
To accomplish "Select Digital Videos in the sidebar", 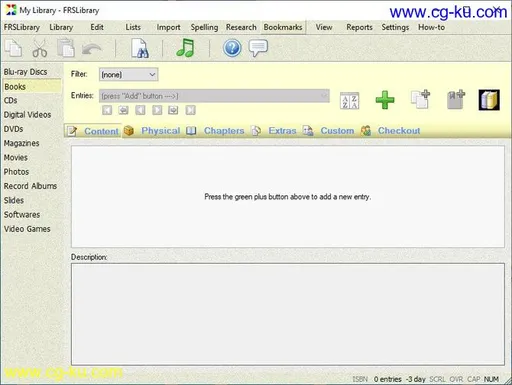I will [27, 115].
